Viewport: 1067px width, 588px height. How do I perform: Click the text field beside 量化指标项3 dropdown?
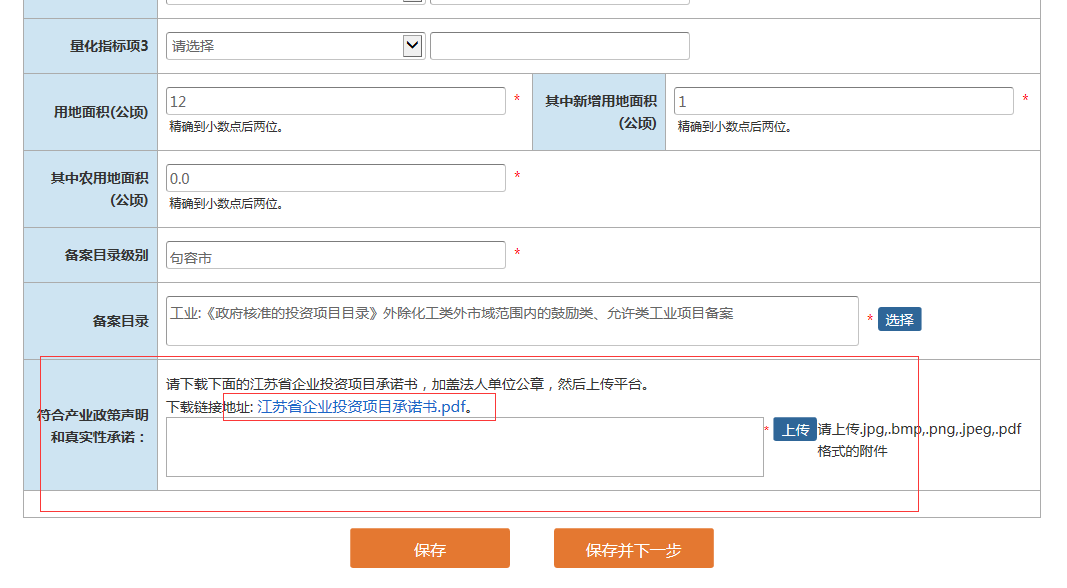559,46
